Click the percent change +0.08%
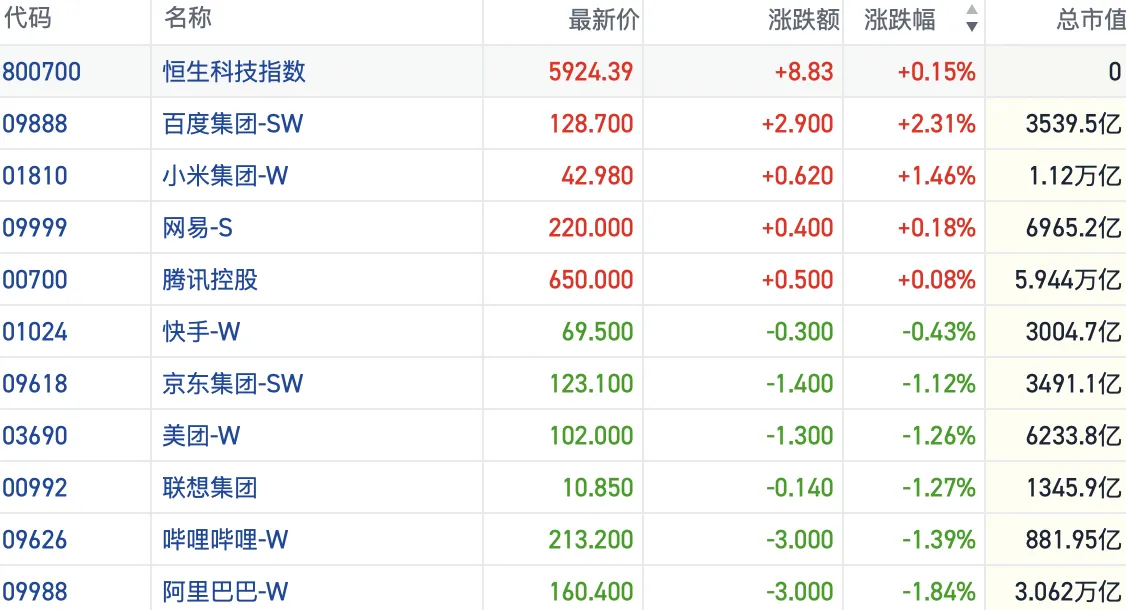1126x610 pixels. (x=936, y=279)
